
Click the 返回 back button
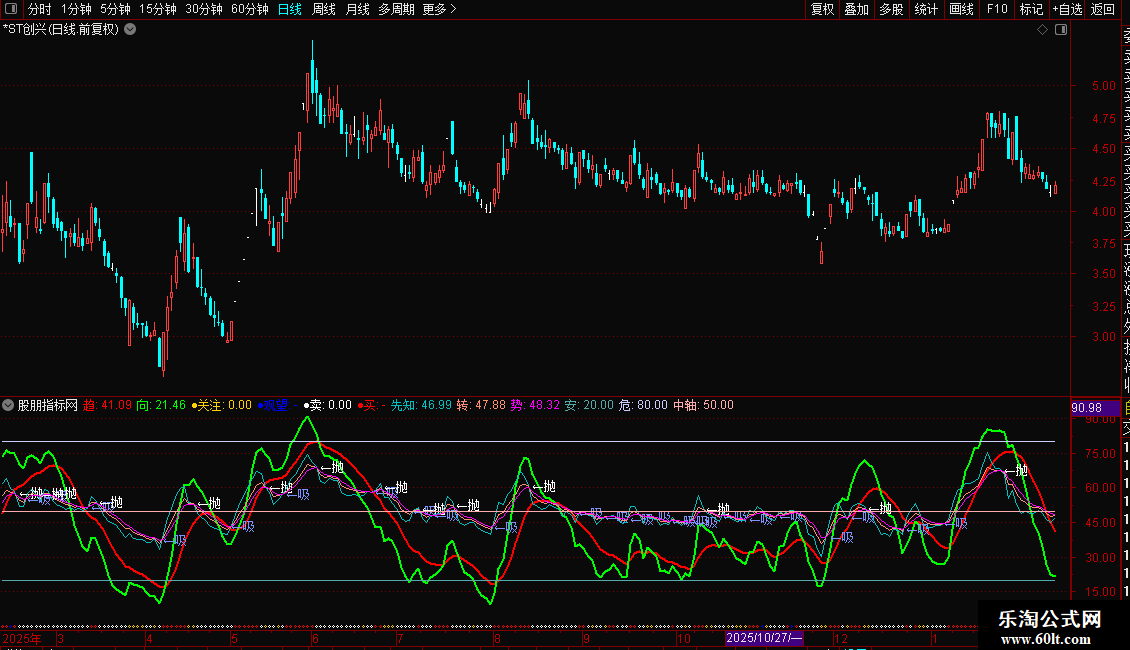click(1103, 10)
